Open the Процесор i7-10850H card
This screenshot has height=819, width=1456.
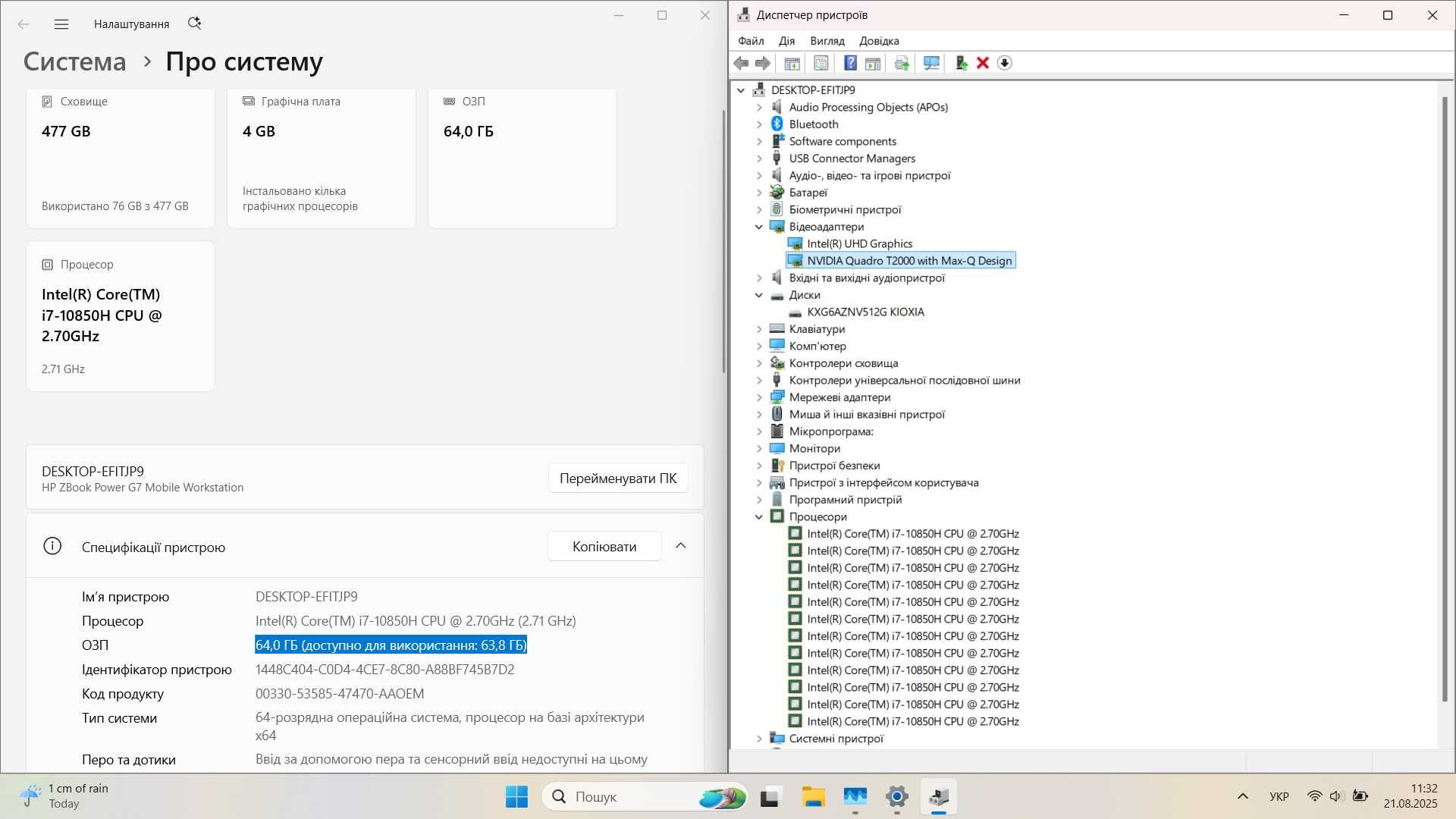(121, 316)
